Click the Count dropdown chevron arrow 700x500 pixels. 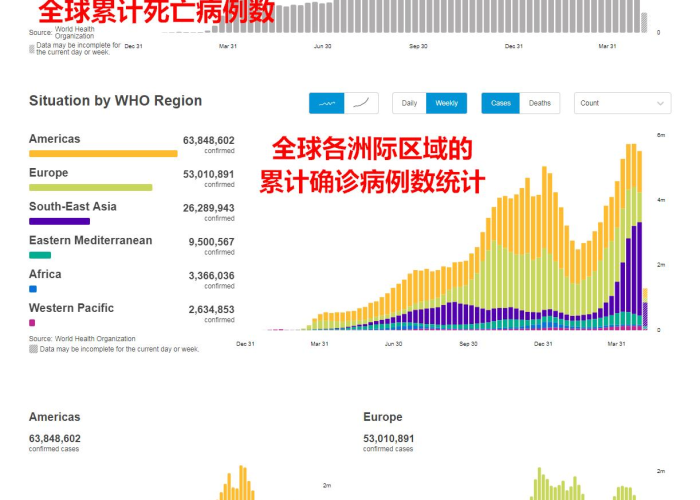660,103
